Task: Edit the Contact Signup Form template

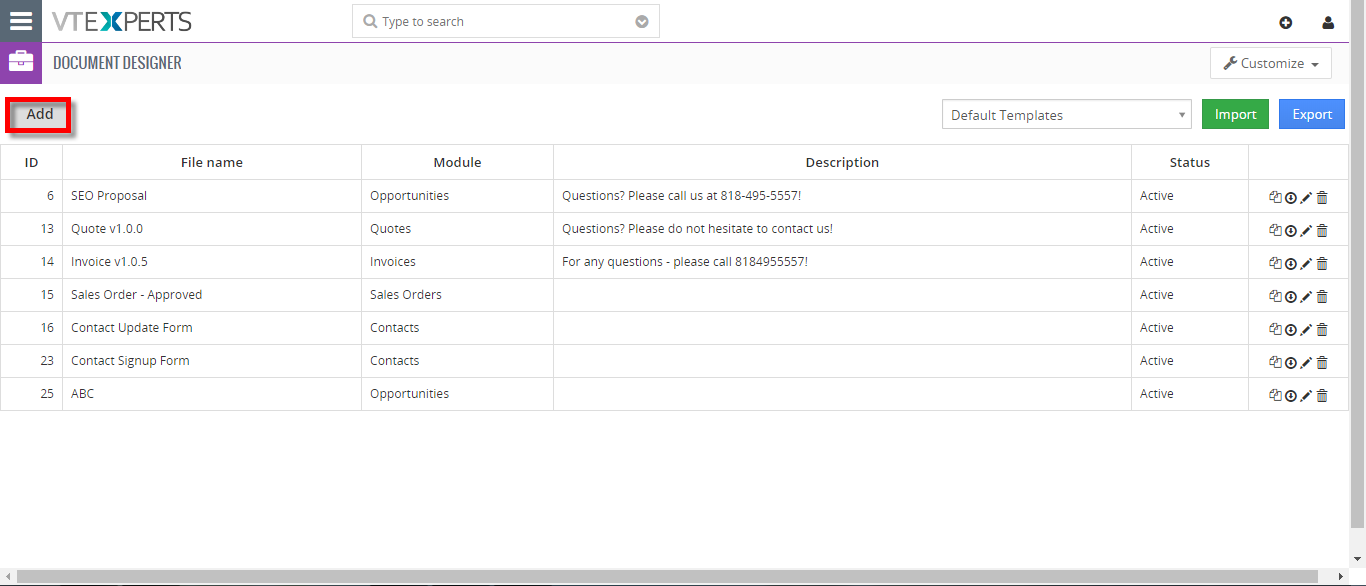Action: 1306,363
